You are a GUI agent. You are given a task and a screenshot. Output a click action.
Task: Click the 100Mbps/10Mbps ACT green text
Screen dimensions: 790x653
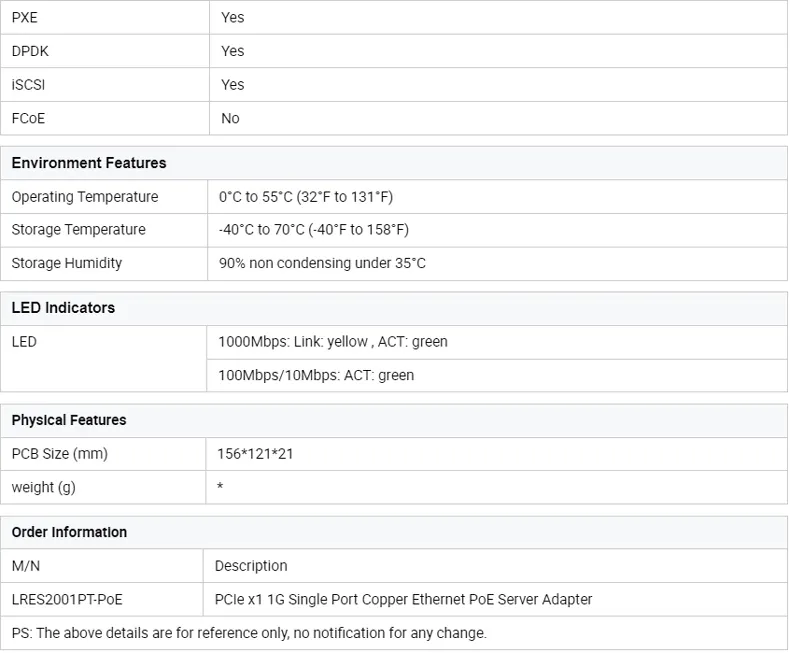316,375
